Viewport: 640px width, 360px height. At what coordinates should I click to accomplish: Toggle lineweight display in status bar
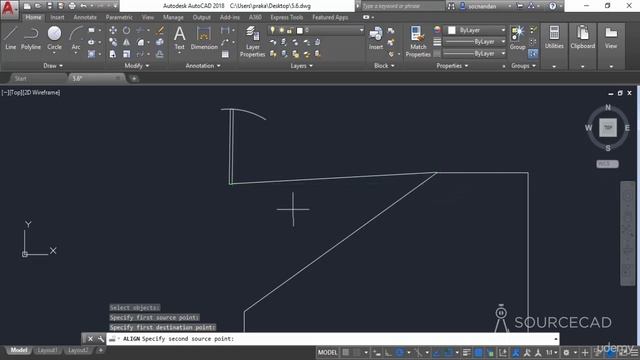(467, 352)
